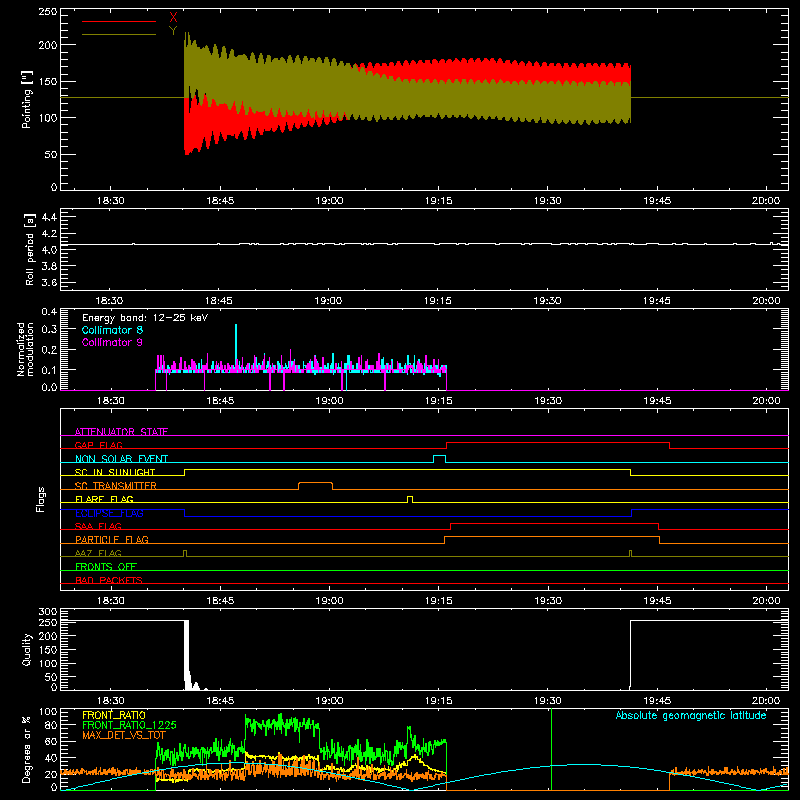Select the AAZ_FLAG label
The height and width of the screenshot is (800, 800).
click(98, 553)
